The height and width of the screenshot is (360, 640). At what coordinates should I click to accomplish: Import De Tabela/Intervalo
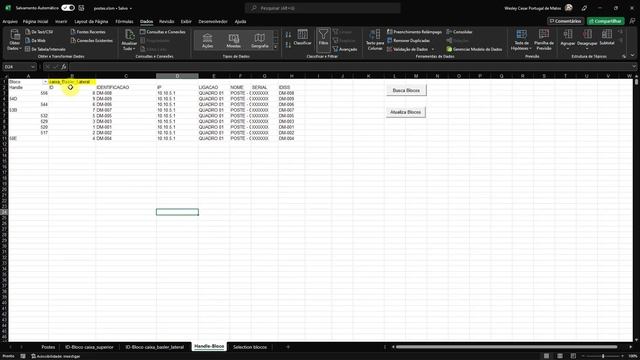coord(45,49)
